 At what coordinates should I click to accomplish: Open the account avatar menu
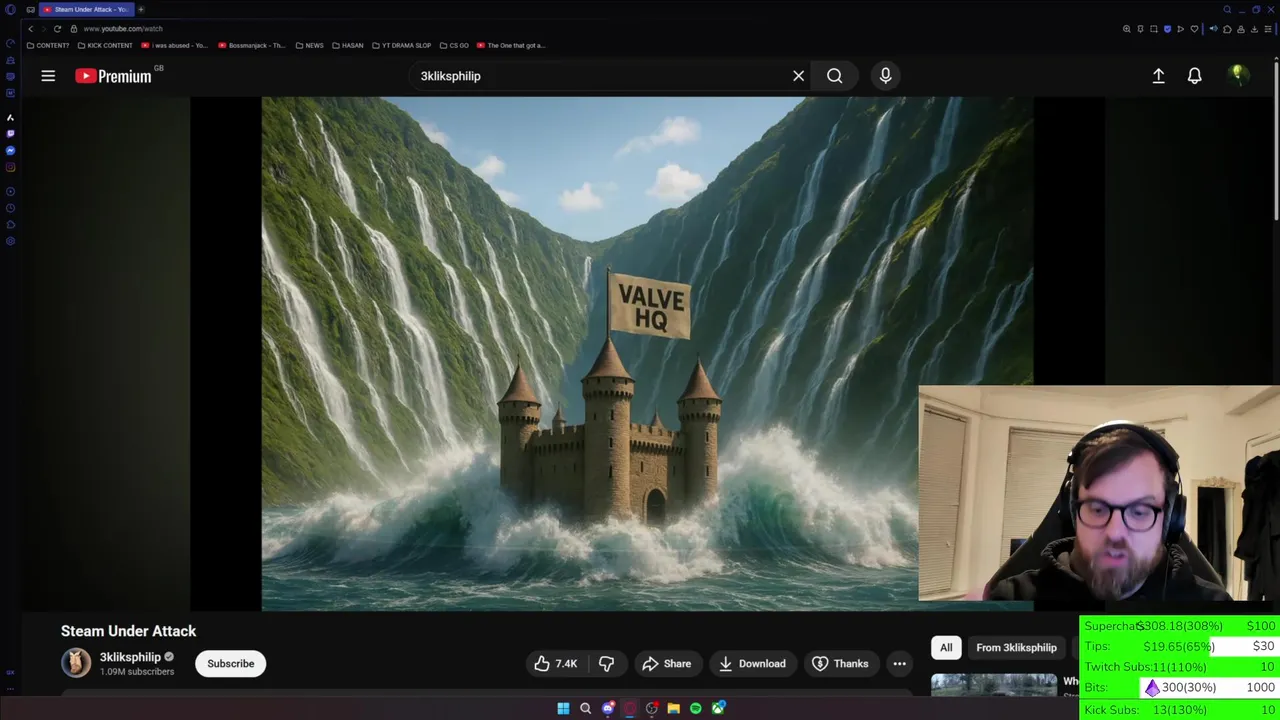(x=1238, y=76)
